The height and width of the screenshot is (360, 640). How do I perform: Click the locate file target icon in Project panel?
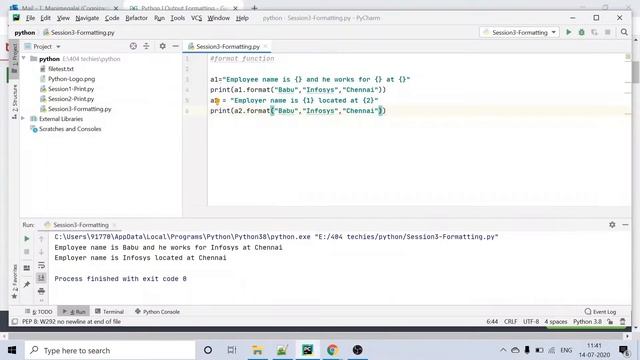[133, 46]
